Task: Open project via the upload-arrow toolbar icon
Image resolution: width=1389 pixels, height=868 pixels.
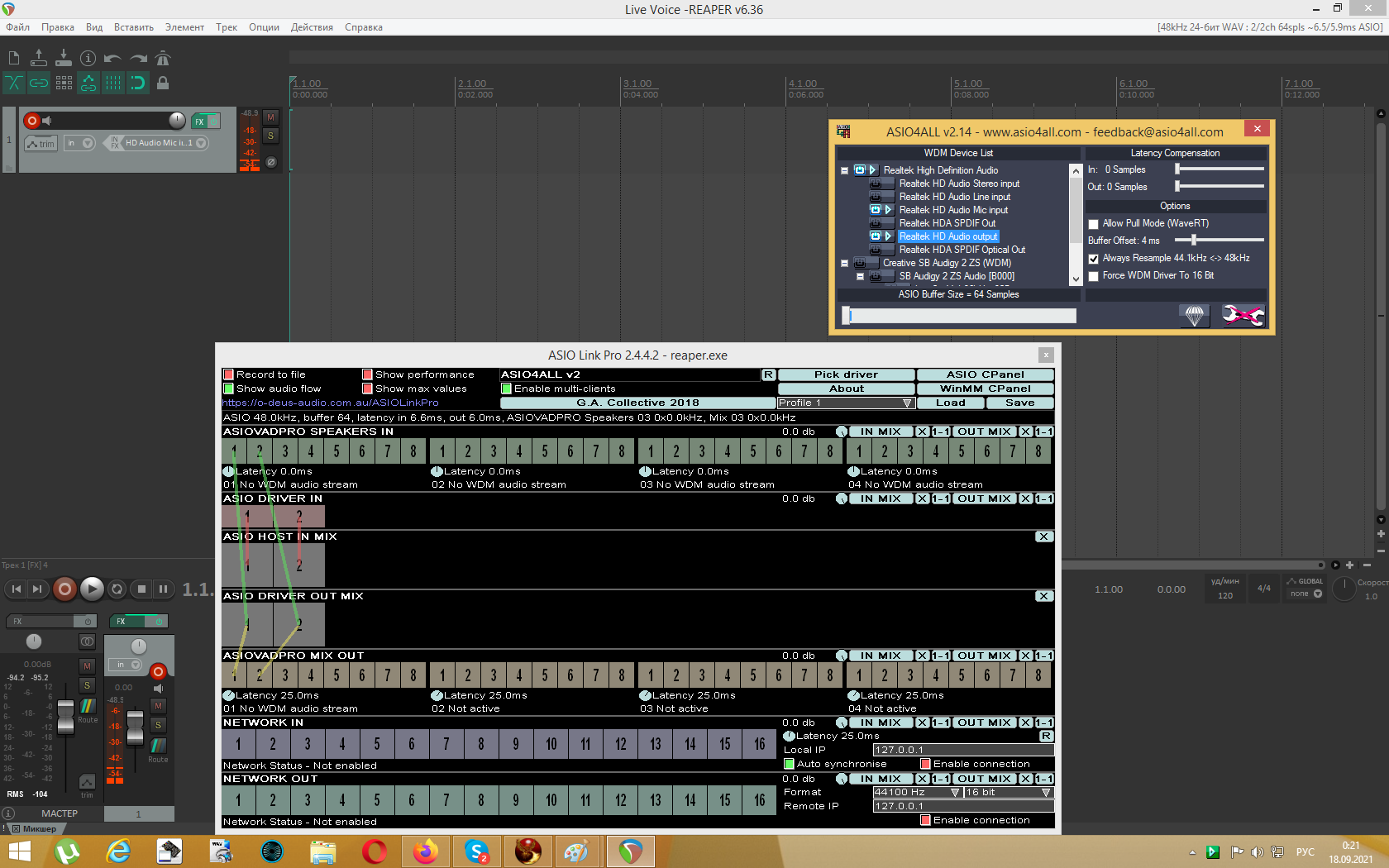Action: (39, 58)
